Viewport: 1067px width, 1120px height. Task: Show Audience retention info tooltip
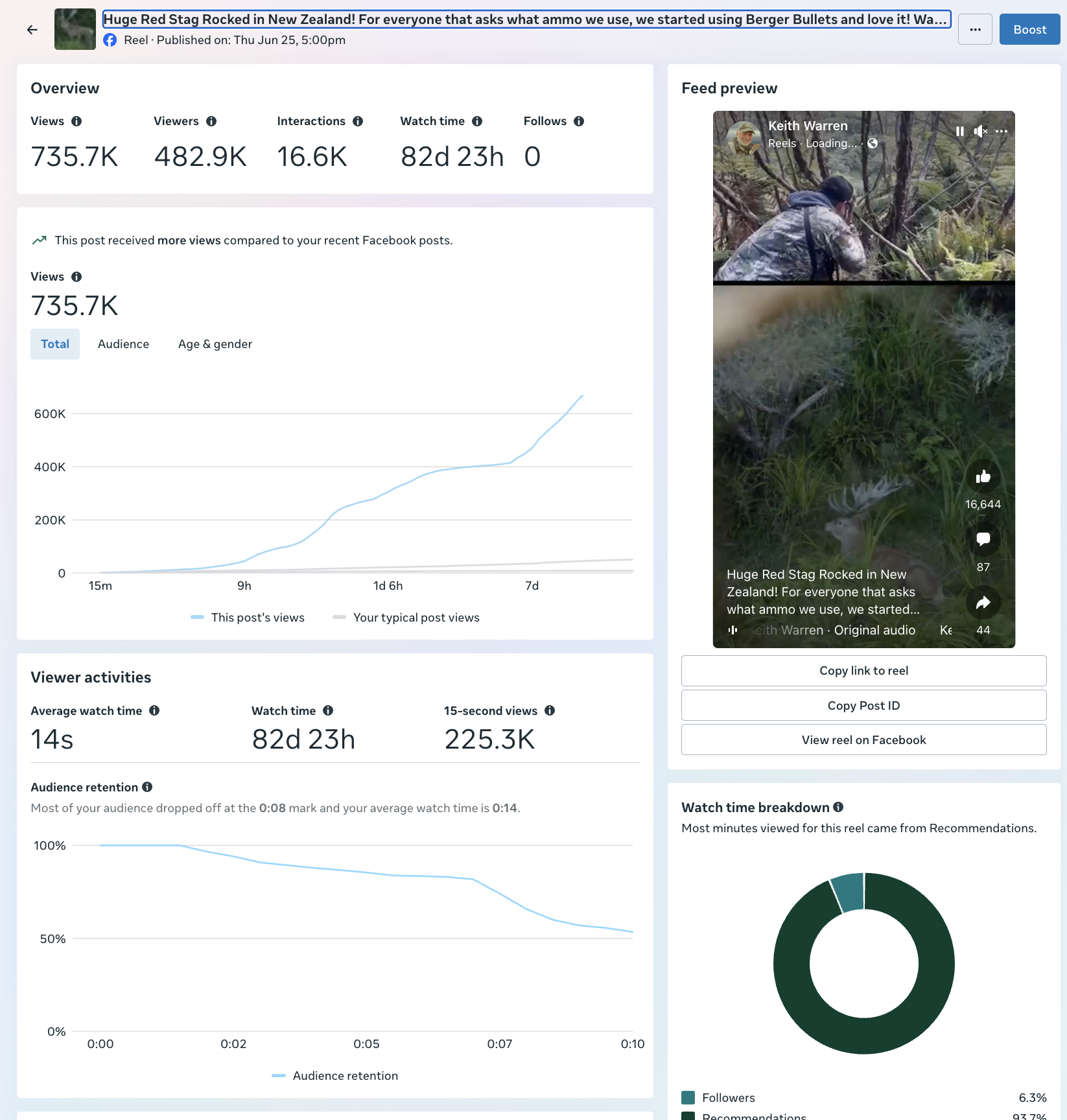click(147, 787)
